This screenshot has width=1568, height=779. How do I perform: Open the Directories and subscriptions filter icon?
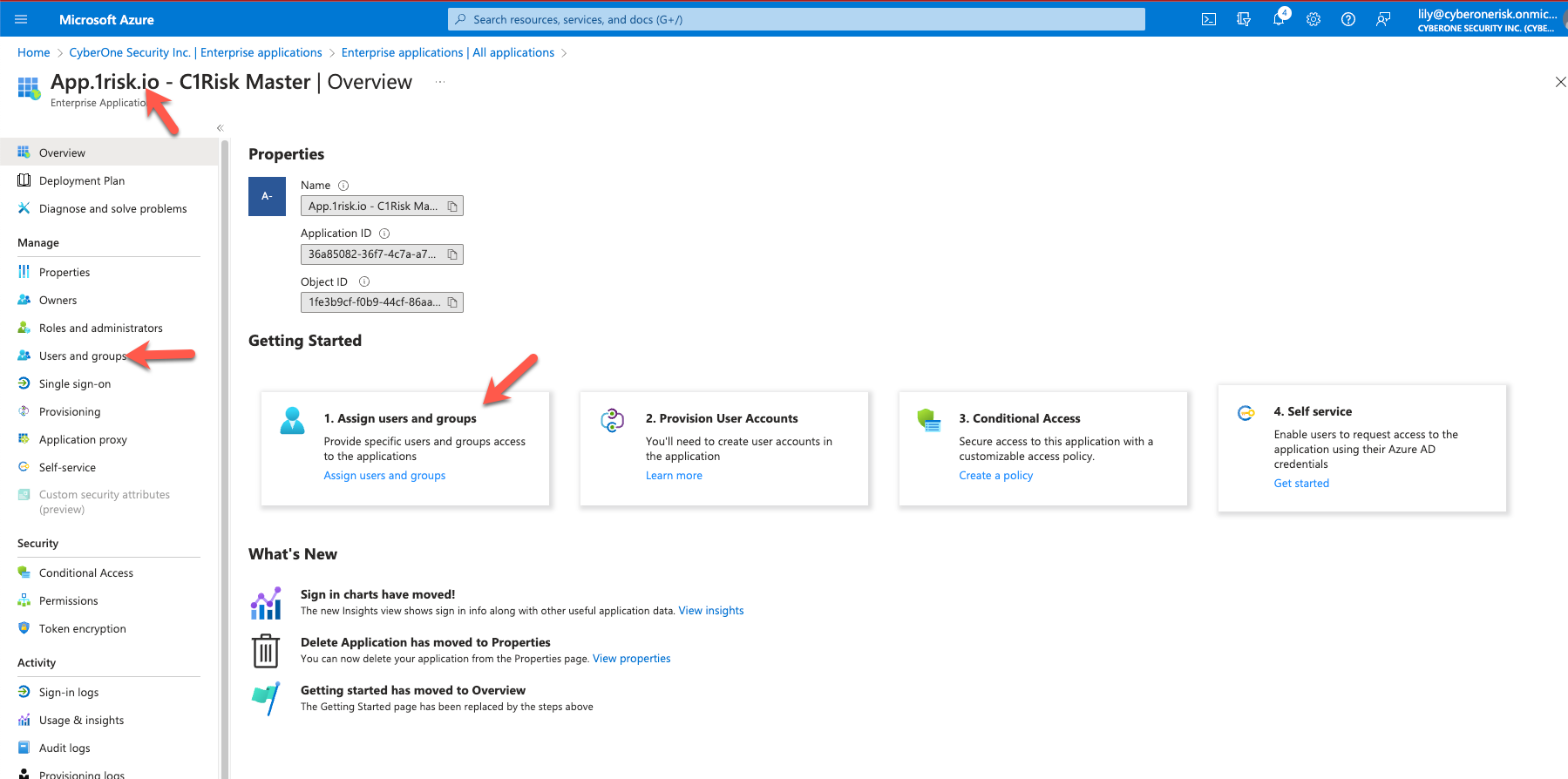coord(1244,19)
